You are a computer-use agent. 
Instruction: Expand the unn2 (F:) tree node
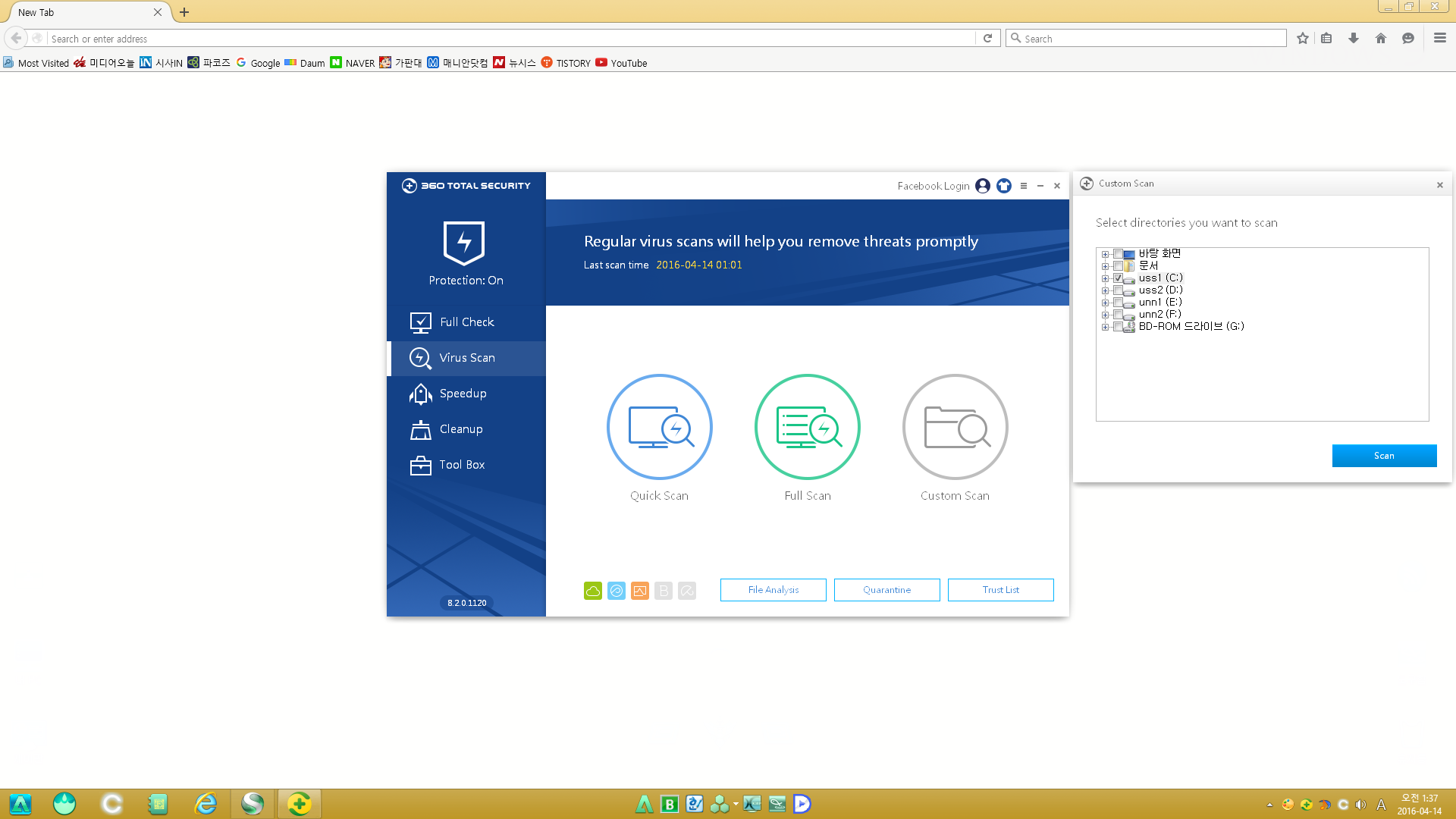[x=1106, y=315]
